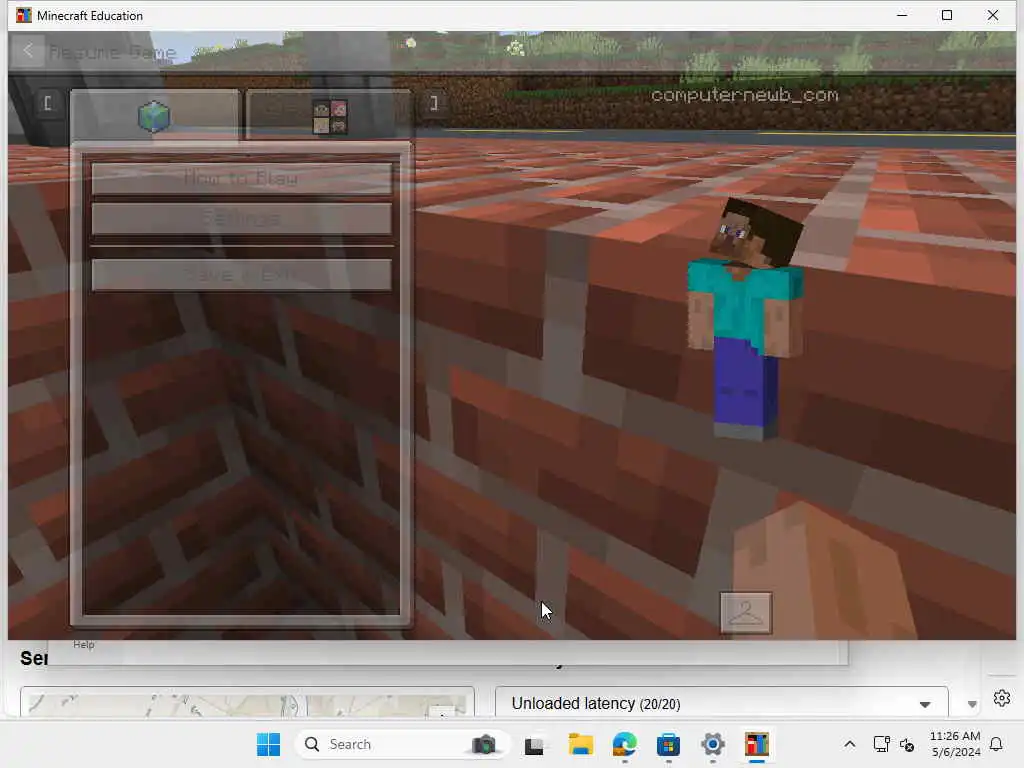Click the left bracket tab navigator
Viewport: 1024px width, 768px height.
coord(48,103)
